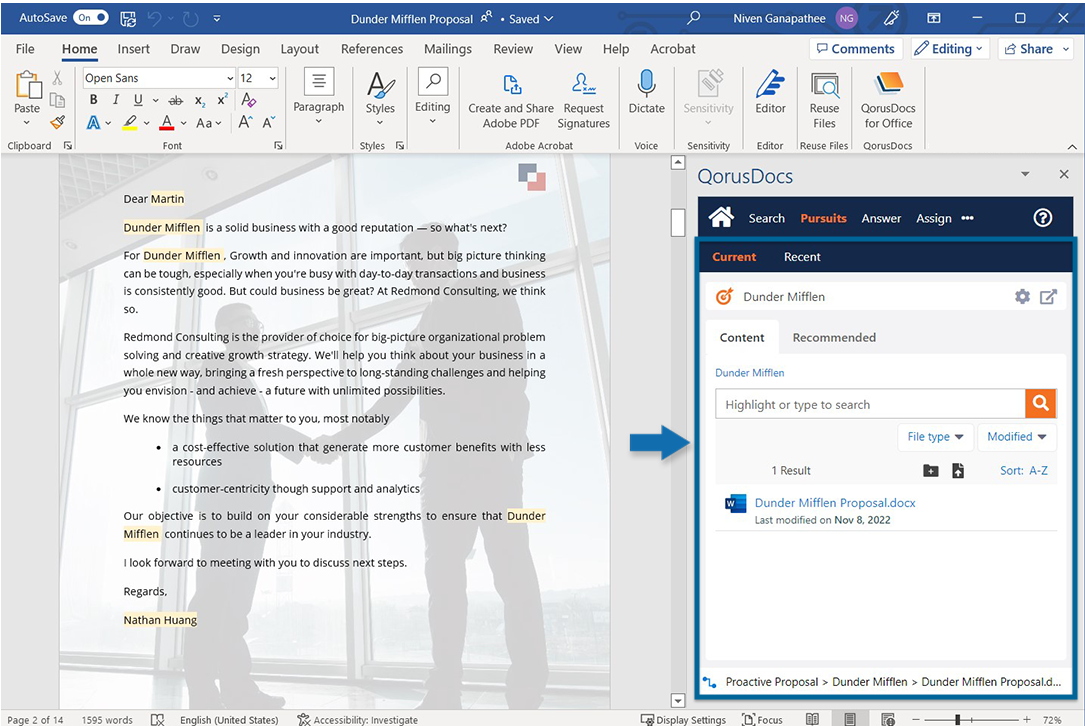The width and height of the screenshot is (1085, 726).
Task: Click the Dunder Mifflen breadcrumb link
Action: point(749,372)
